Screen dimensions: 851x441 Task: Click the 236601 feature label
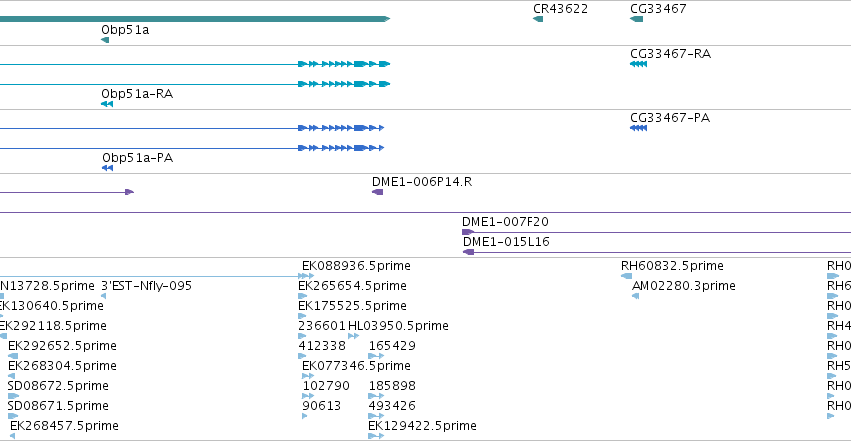tap(322, 326)
